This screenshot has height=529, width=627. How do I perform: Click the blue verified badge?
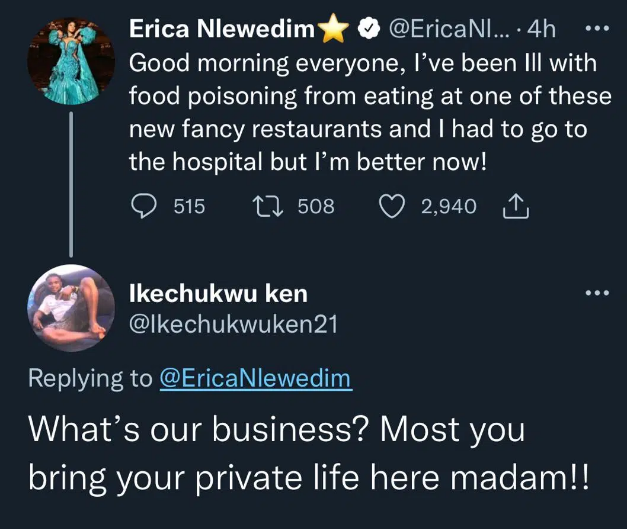[x=368, y=32]
